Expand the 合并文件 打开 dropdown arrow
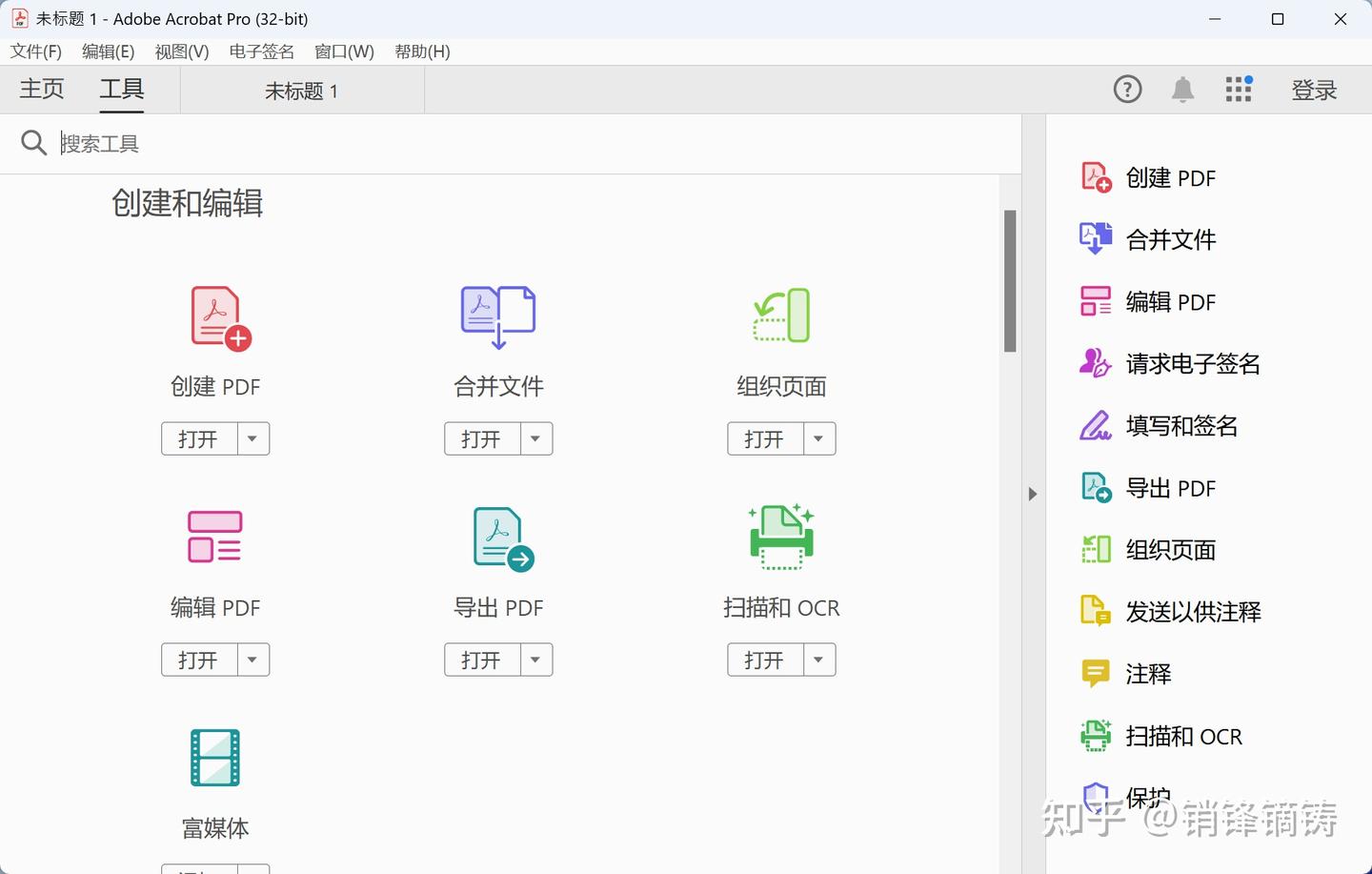 [535, 438]
